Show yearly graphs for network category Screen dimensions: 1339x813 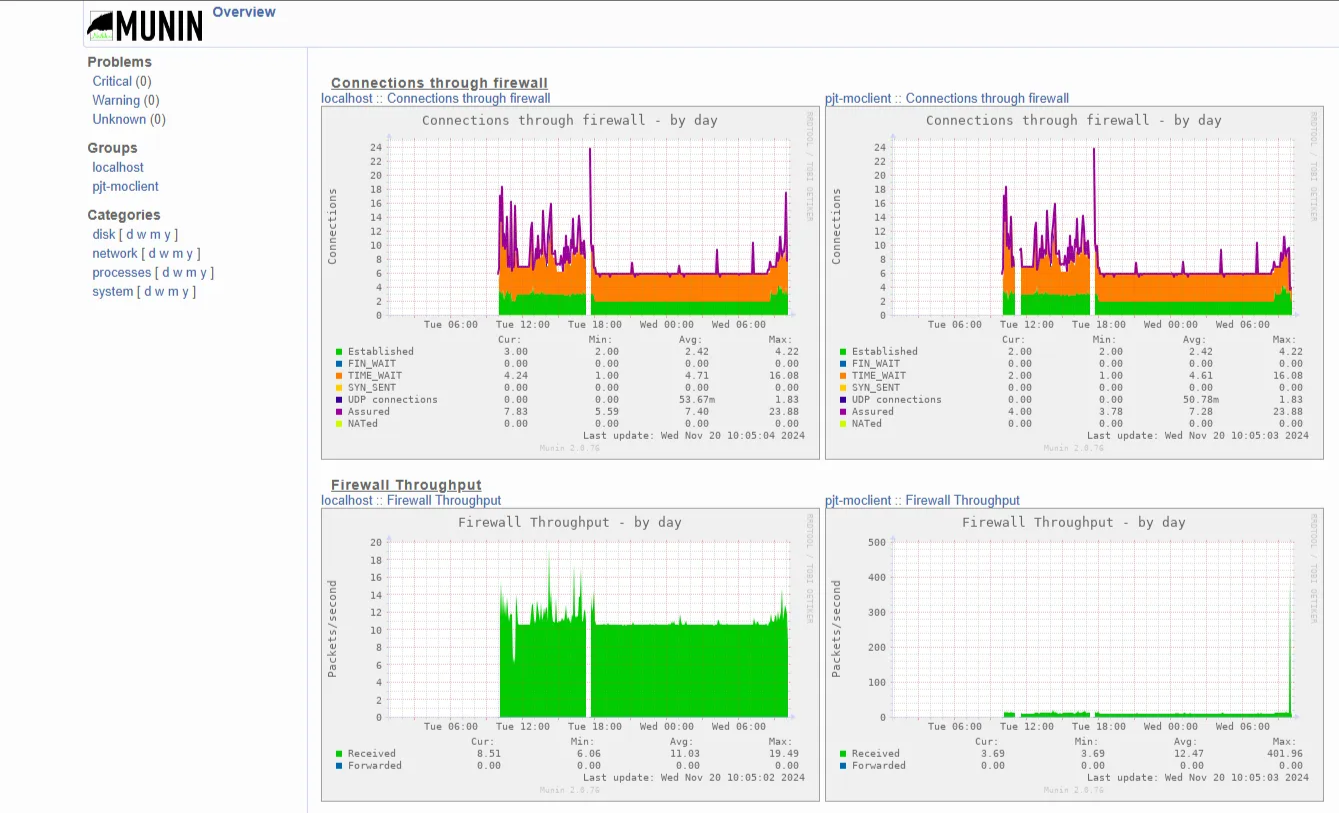pos(190,253)
